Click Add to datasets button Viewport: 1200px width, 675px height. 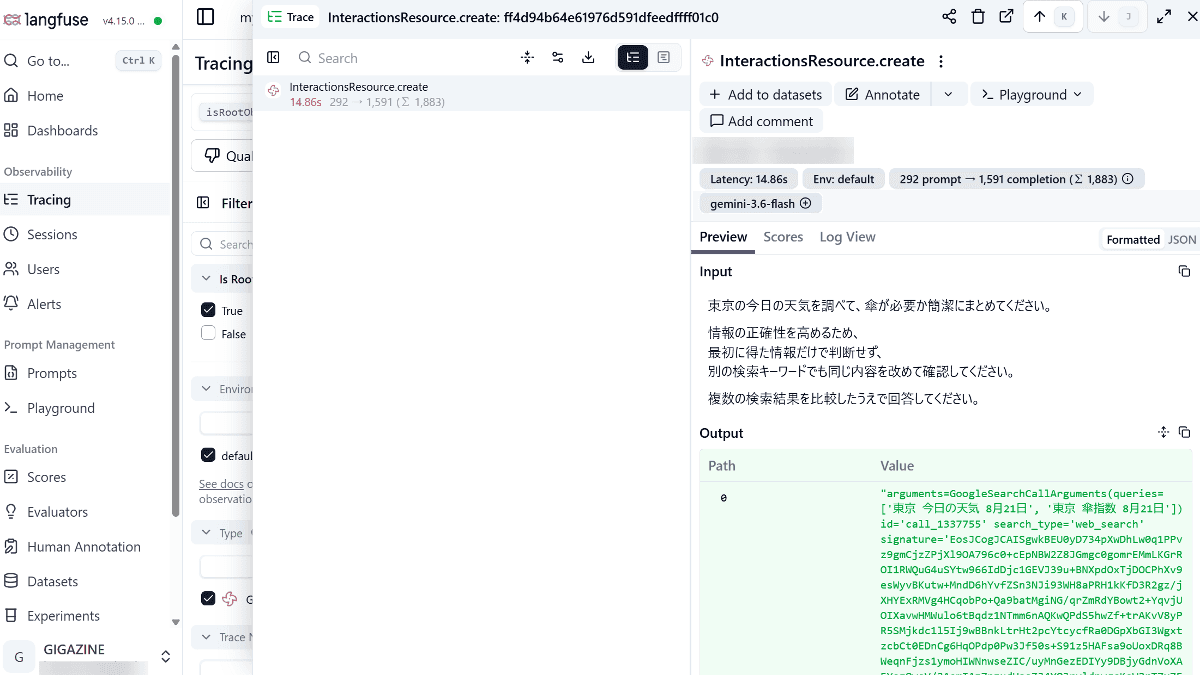click(765, 94)
